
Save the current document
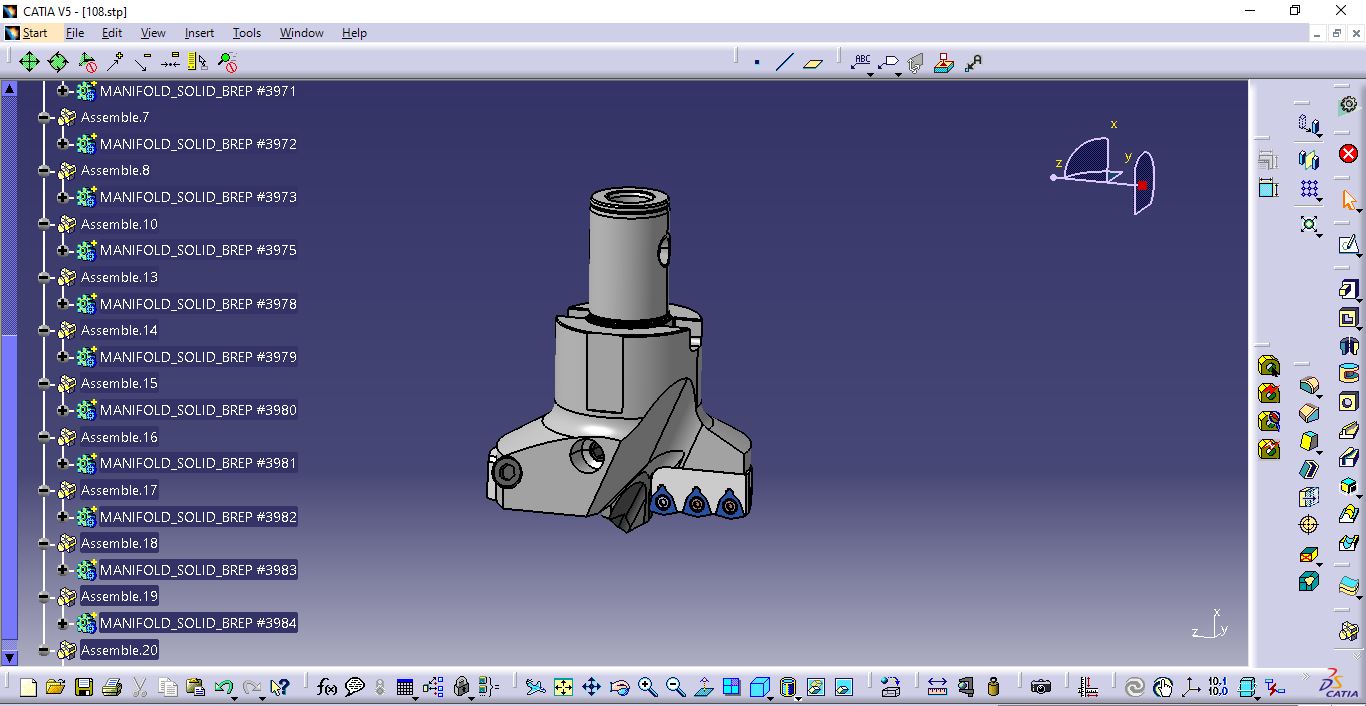click(84, 687)
